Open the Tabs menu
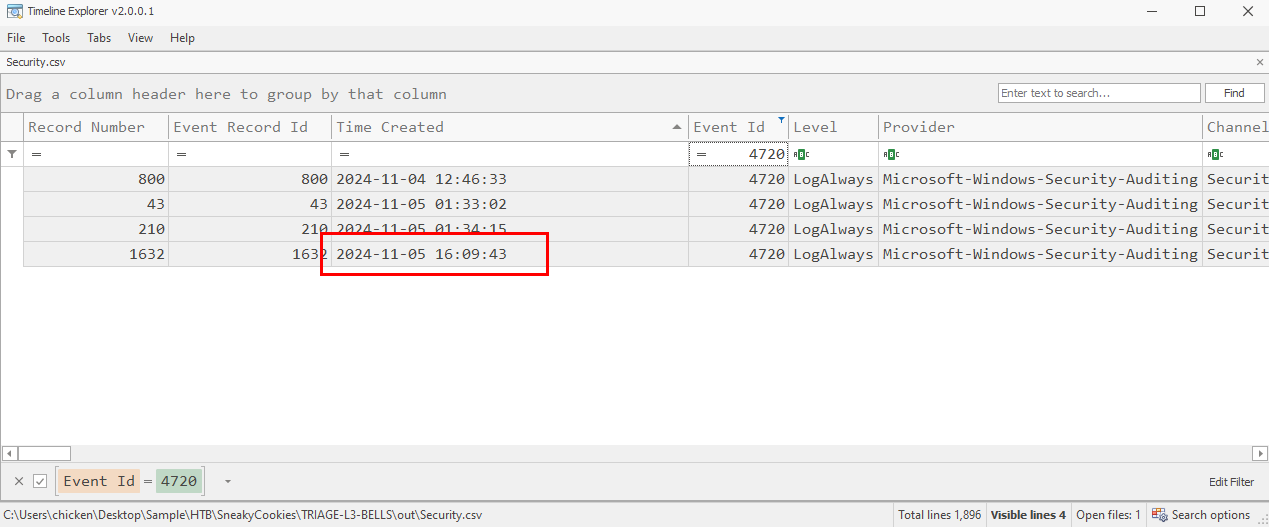This screenshot has width=1269, height=527. pyautogui.click(x=99, y=38)
